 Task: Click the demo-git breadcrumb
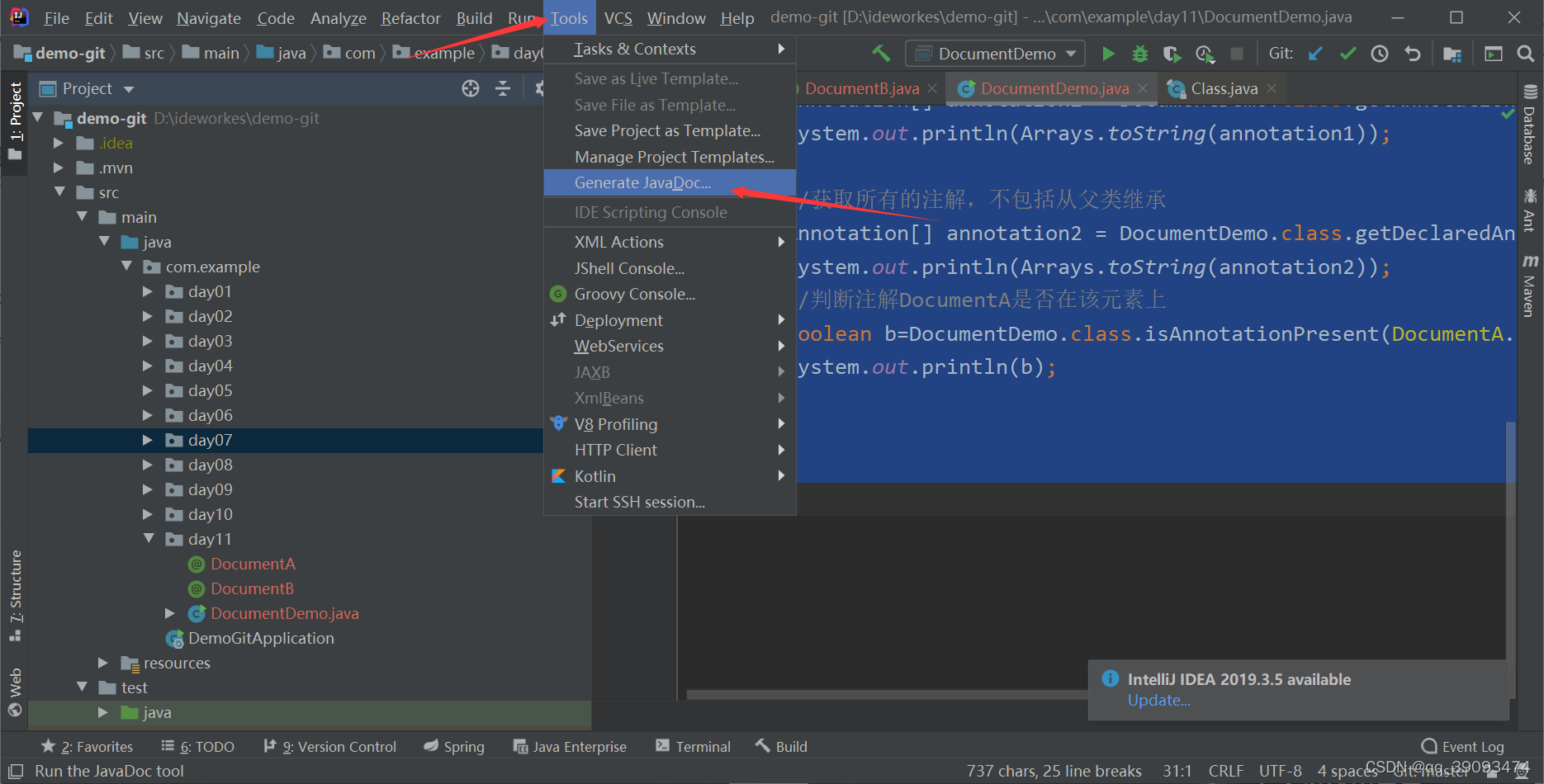coord(60,53)
